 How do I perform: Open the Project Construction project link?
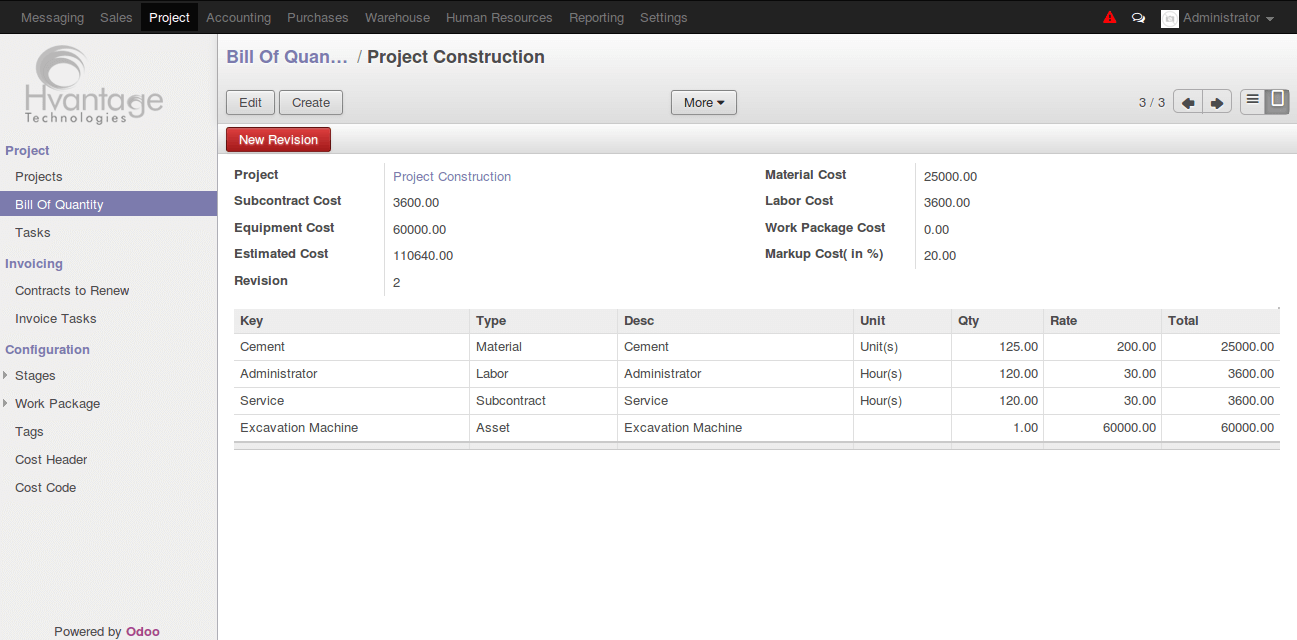(452, 177)
